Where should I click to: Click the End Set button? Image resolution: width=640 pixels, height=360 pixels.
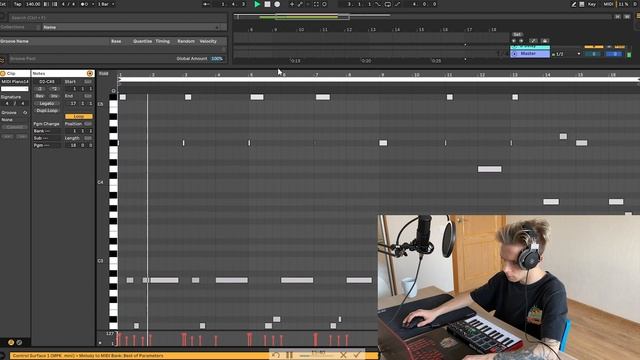point(88,96)
